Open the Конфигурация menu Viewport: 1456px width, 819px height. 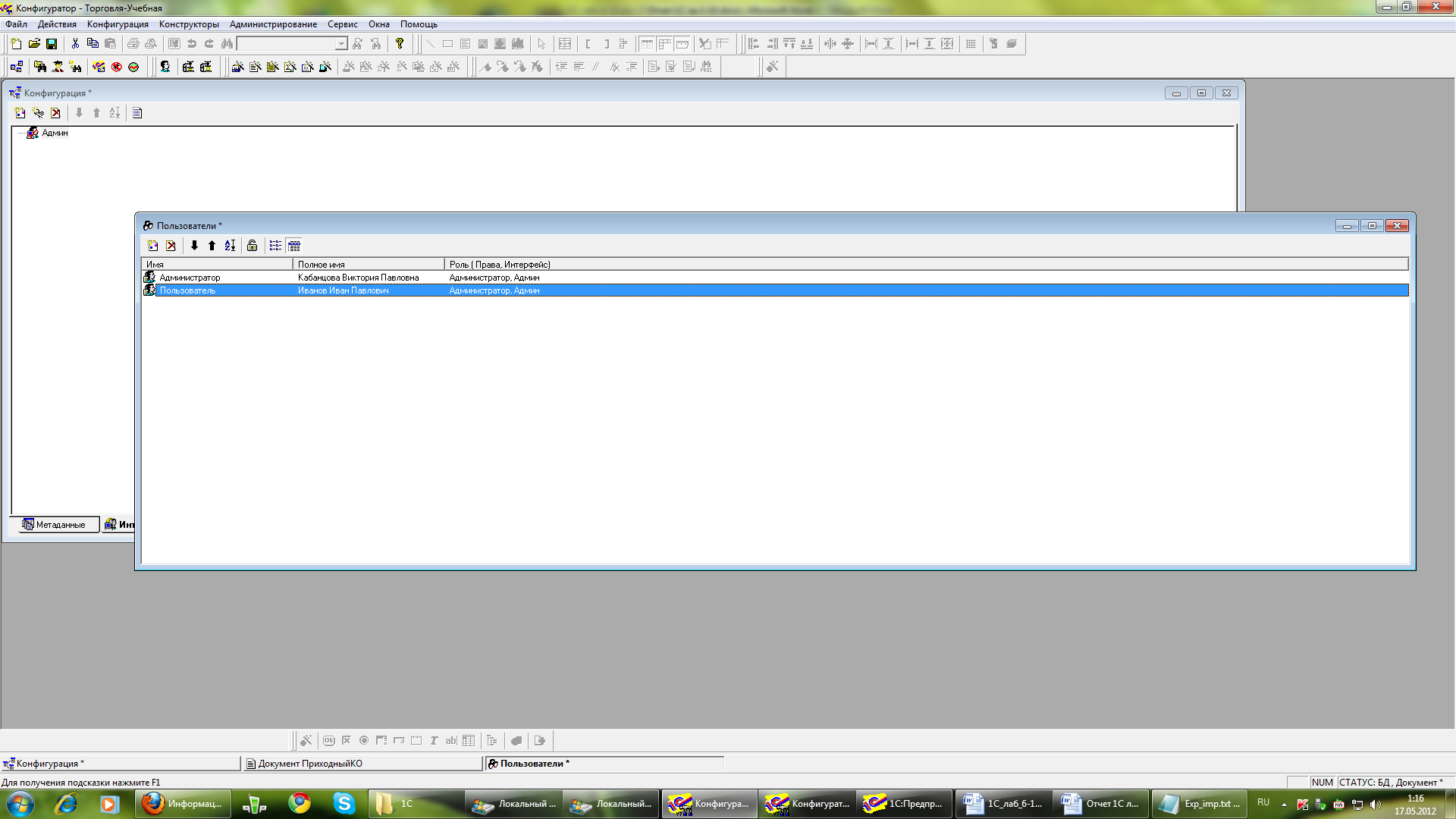pos(118,24)
